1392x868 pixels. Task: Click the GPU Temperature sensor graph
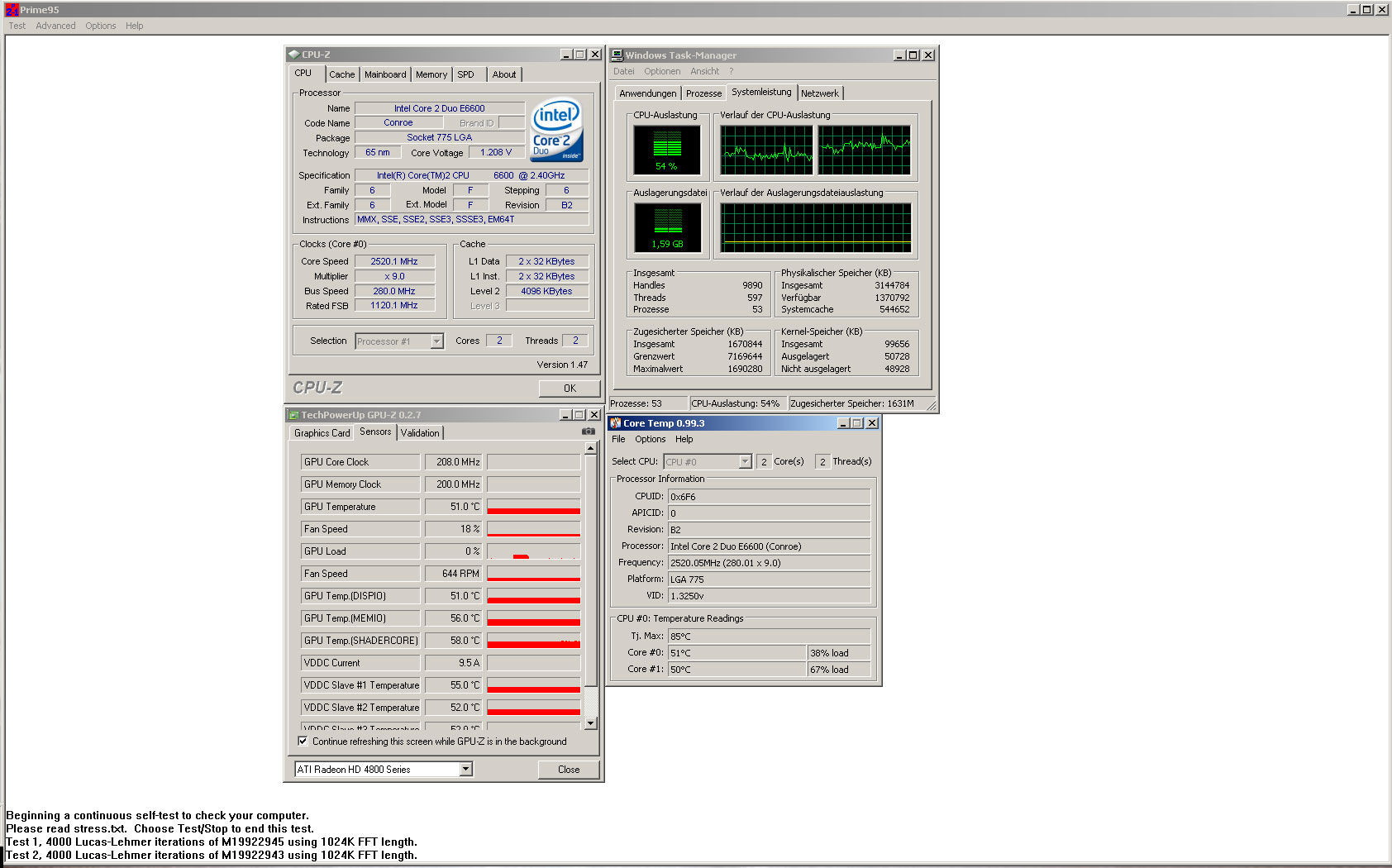coord(534,507)
